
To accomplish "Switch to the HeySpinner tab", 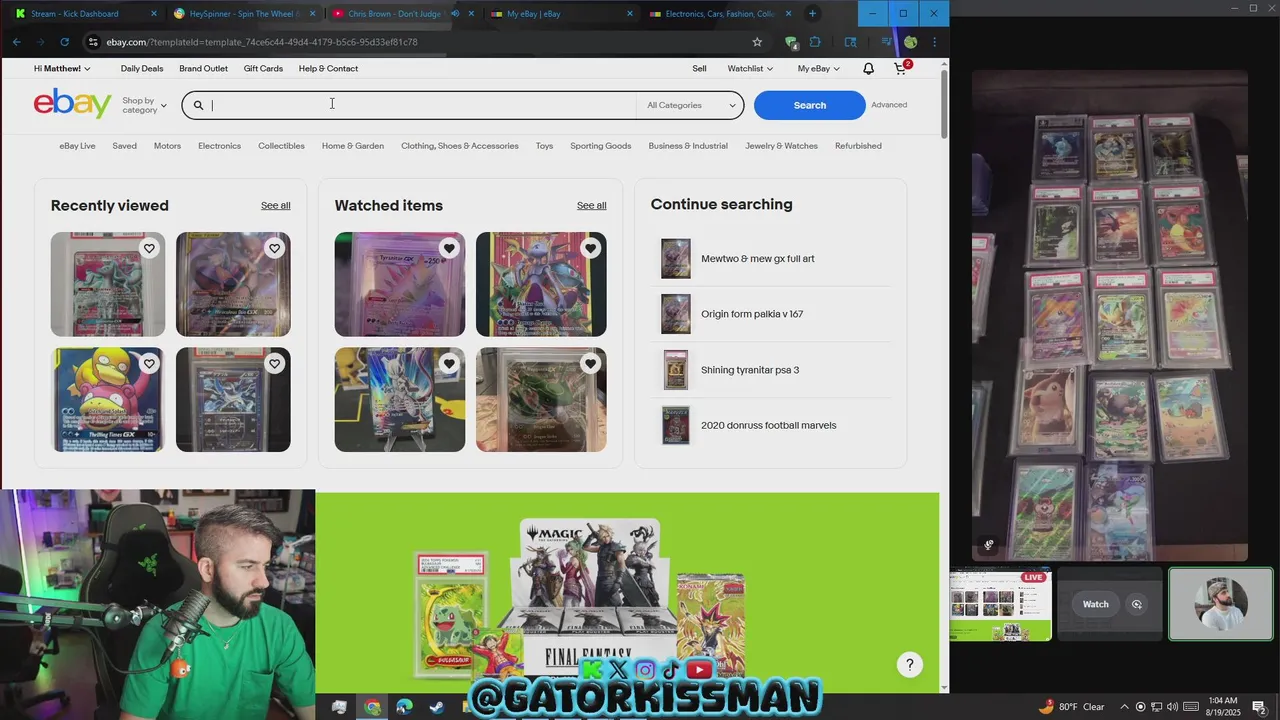I will click(x=243, y=14).
